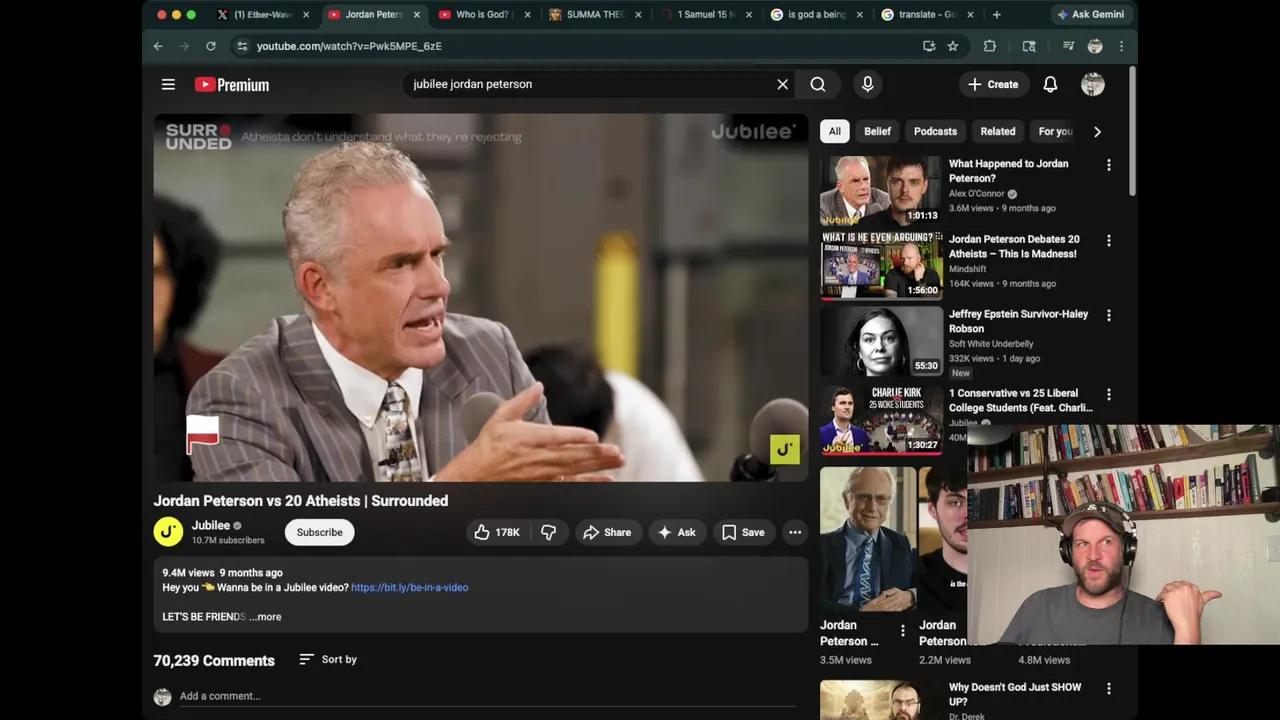Open the notifications bell
Screen dimensions: 1280x720
pos(1050,85)
